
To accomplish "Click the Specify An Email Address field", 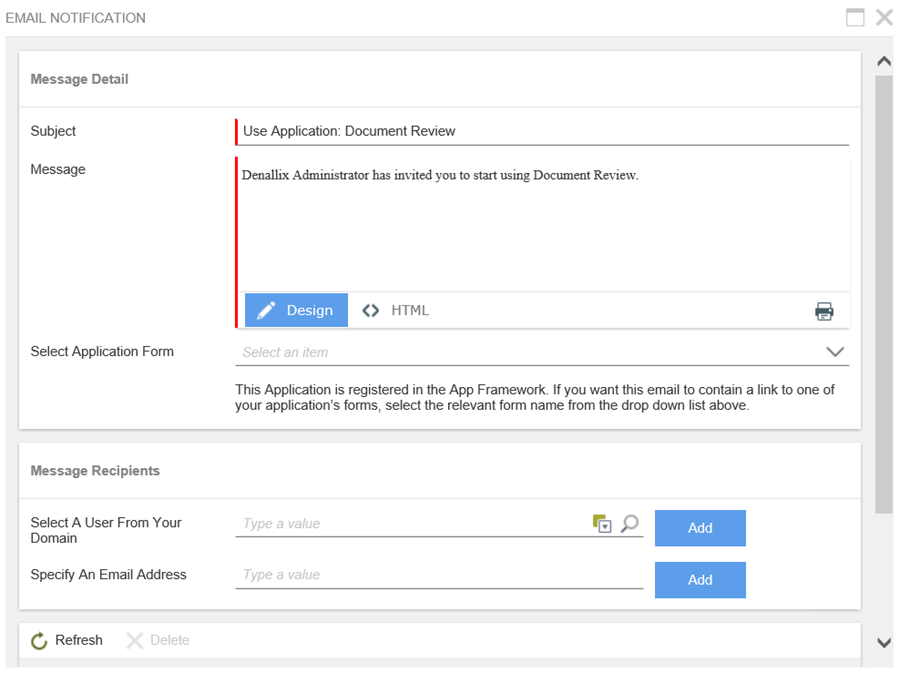I will click(x=438, y=575).
